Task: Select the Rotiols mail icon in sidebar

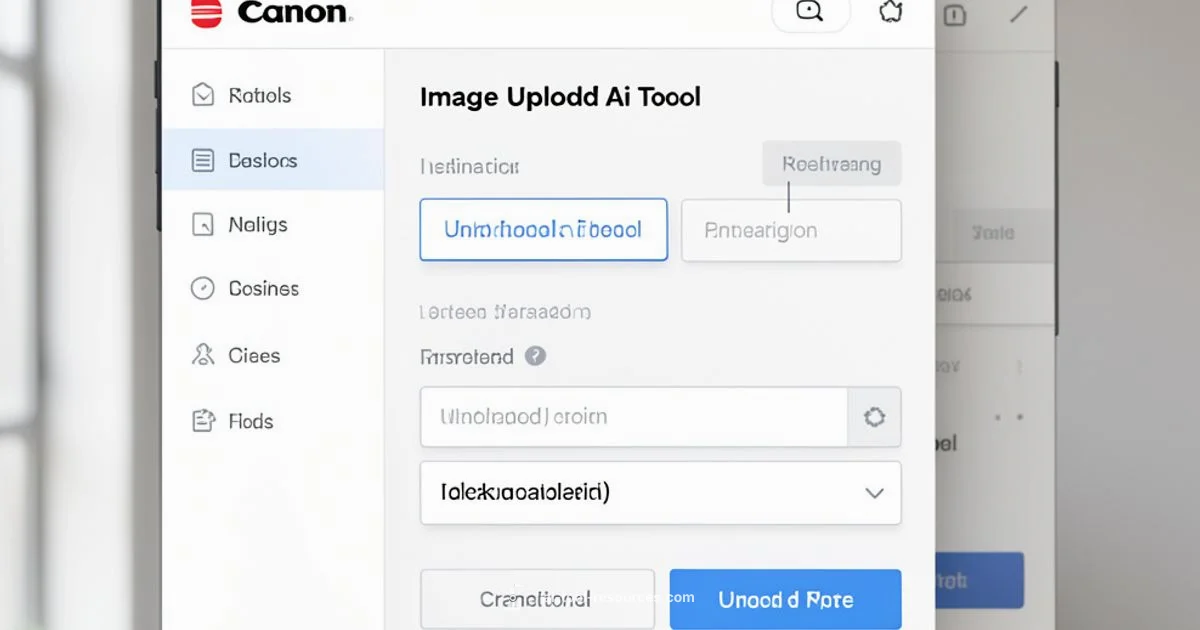Action: tap(204, 94)
